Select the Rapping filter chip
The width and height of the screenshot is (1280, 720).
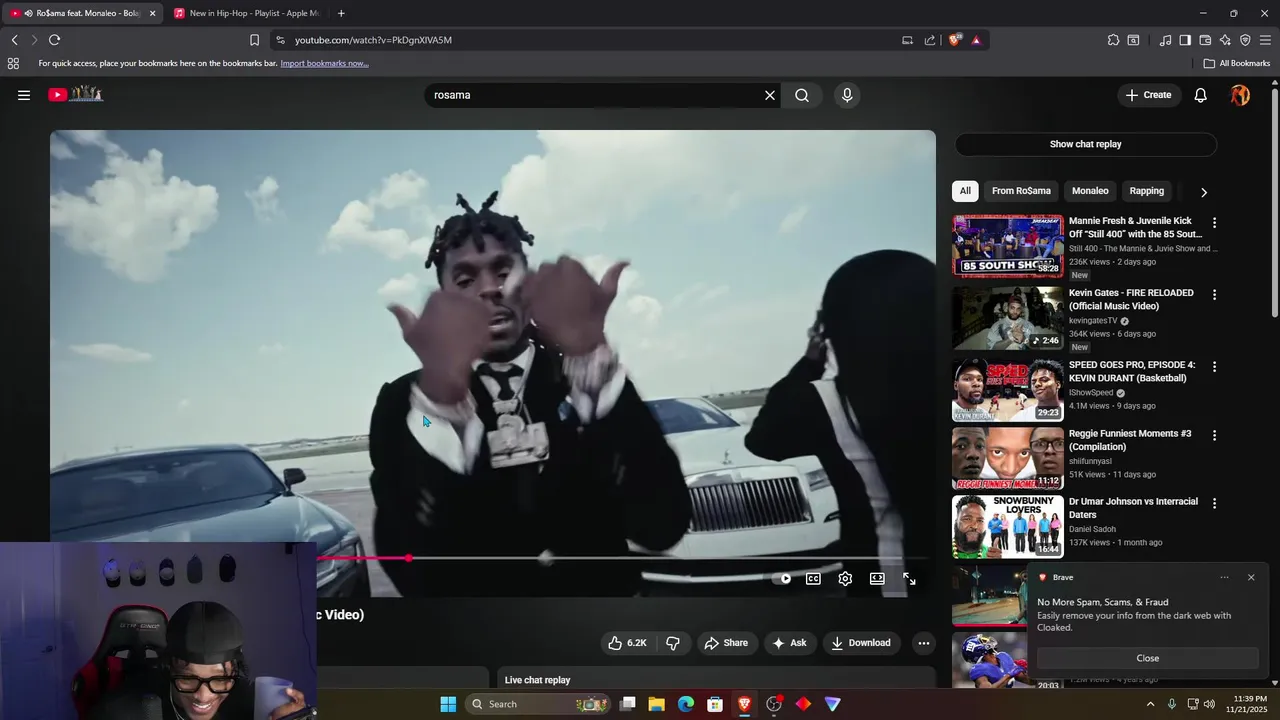pos(1146,191)
